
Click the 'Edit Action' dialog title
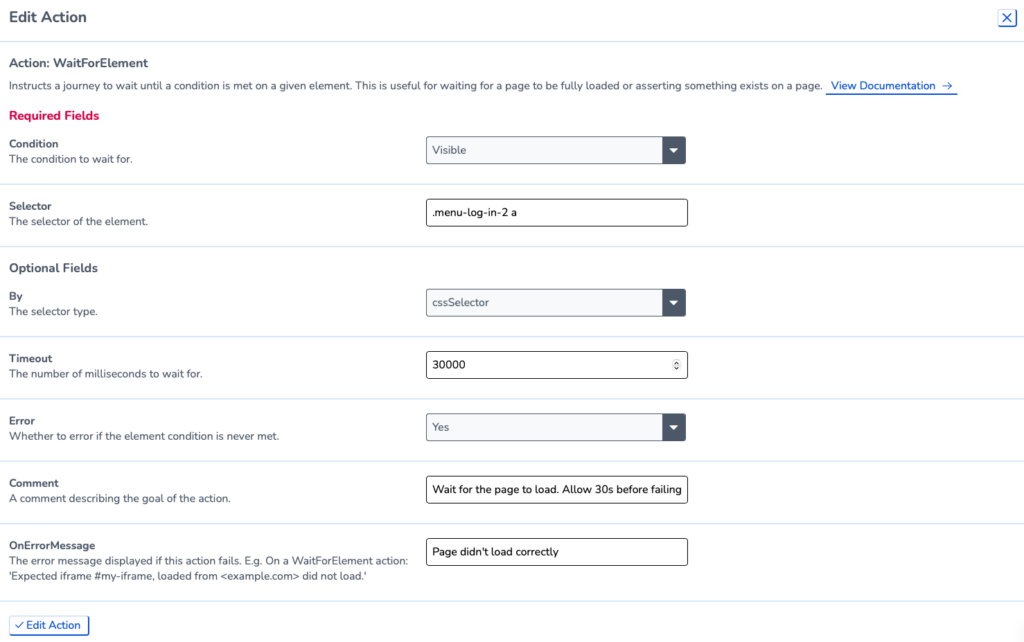point(48,17)
